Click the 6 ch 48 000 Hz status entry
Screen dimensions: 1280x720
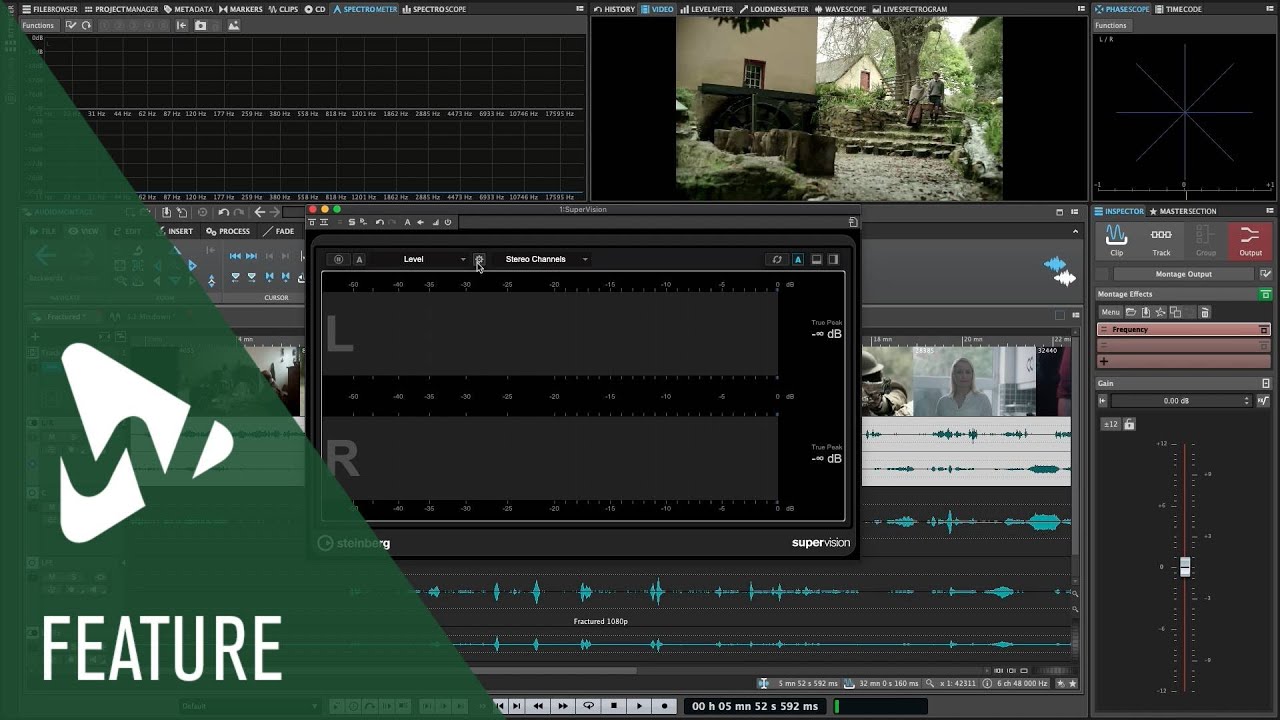(x=1014, y=684)
